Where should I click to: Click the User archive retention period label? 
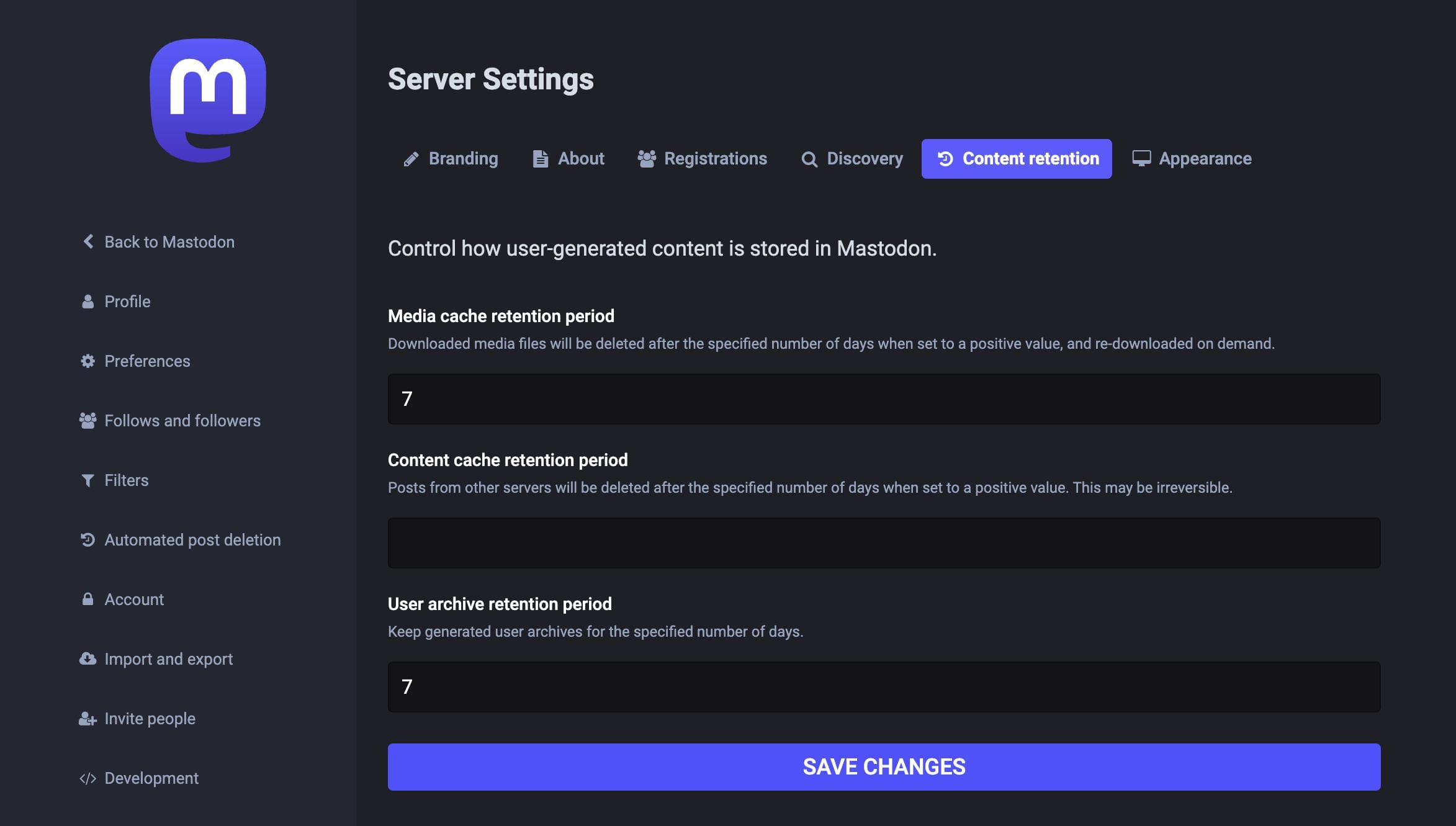(x=500, y=604)
